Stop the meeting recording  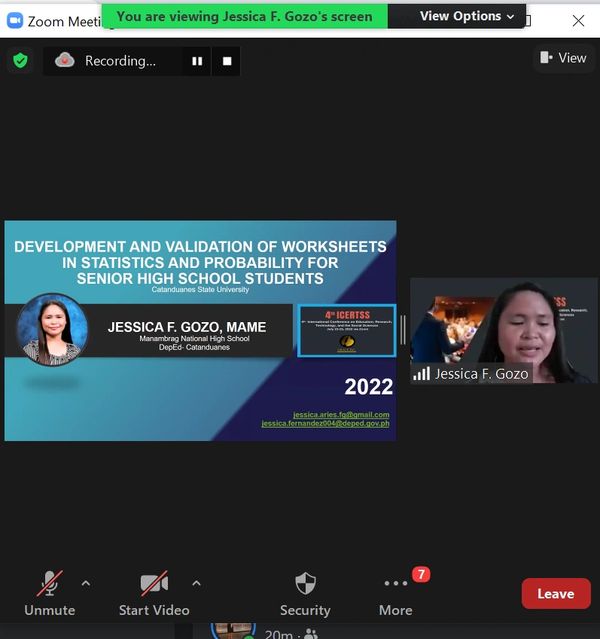pyautogui.click(x=227, y=61)
